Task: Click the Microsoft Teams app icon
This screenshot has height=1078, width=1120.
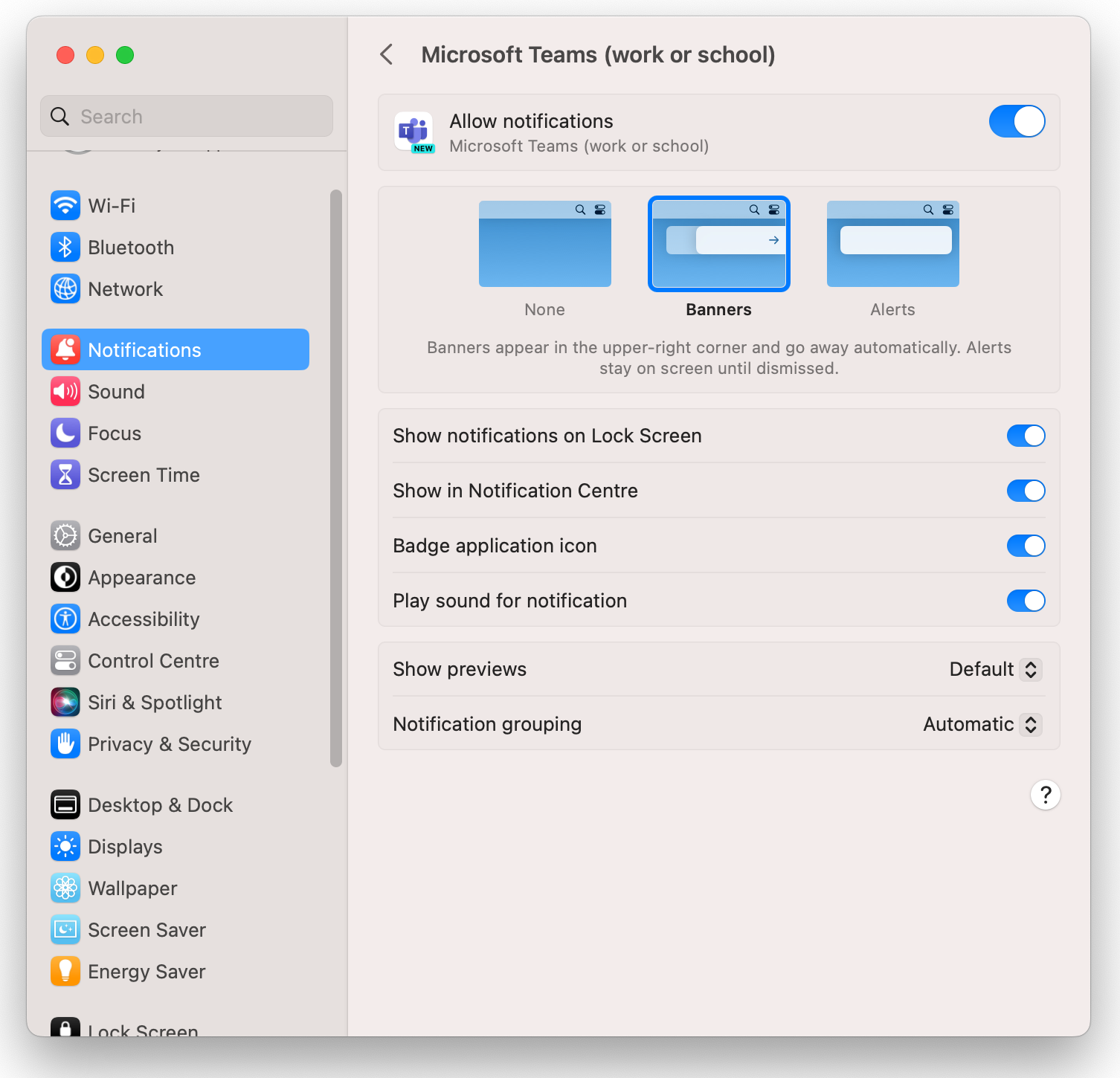Action: pyautogui.click(x=414, y=132)
